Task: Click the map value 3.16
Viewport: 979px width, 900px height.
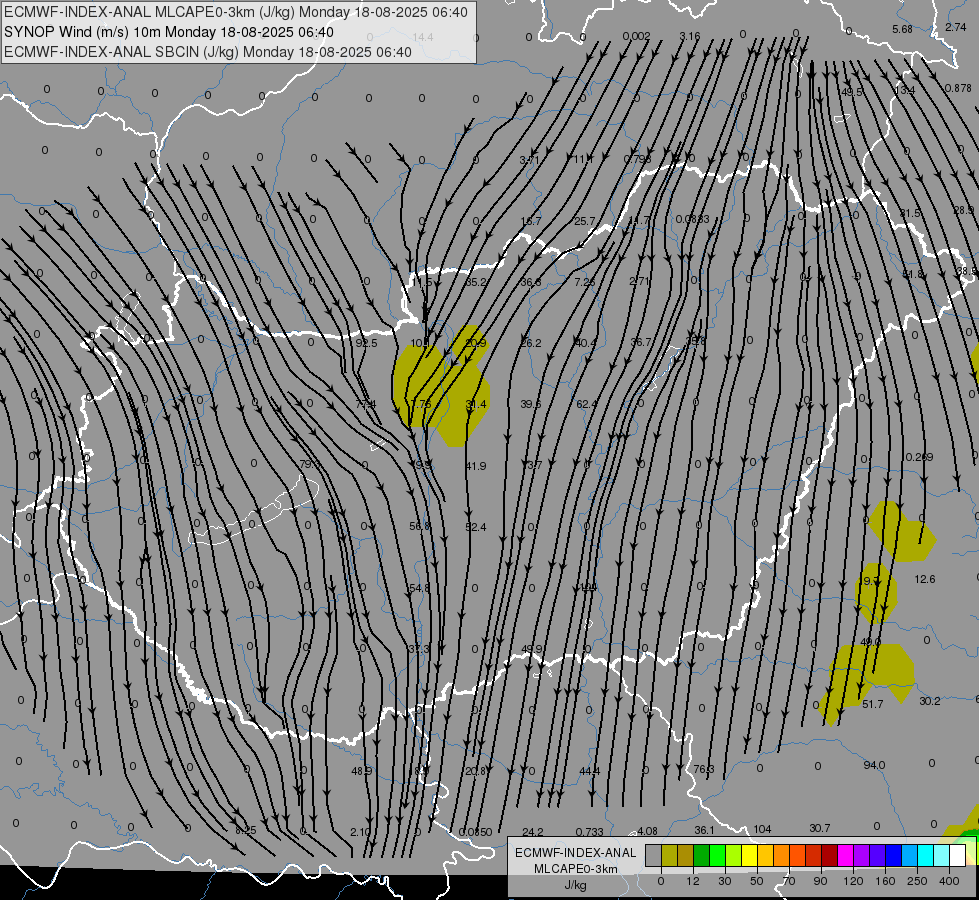Action: 690,36
